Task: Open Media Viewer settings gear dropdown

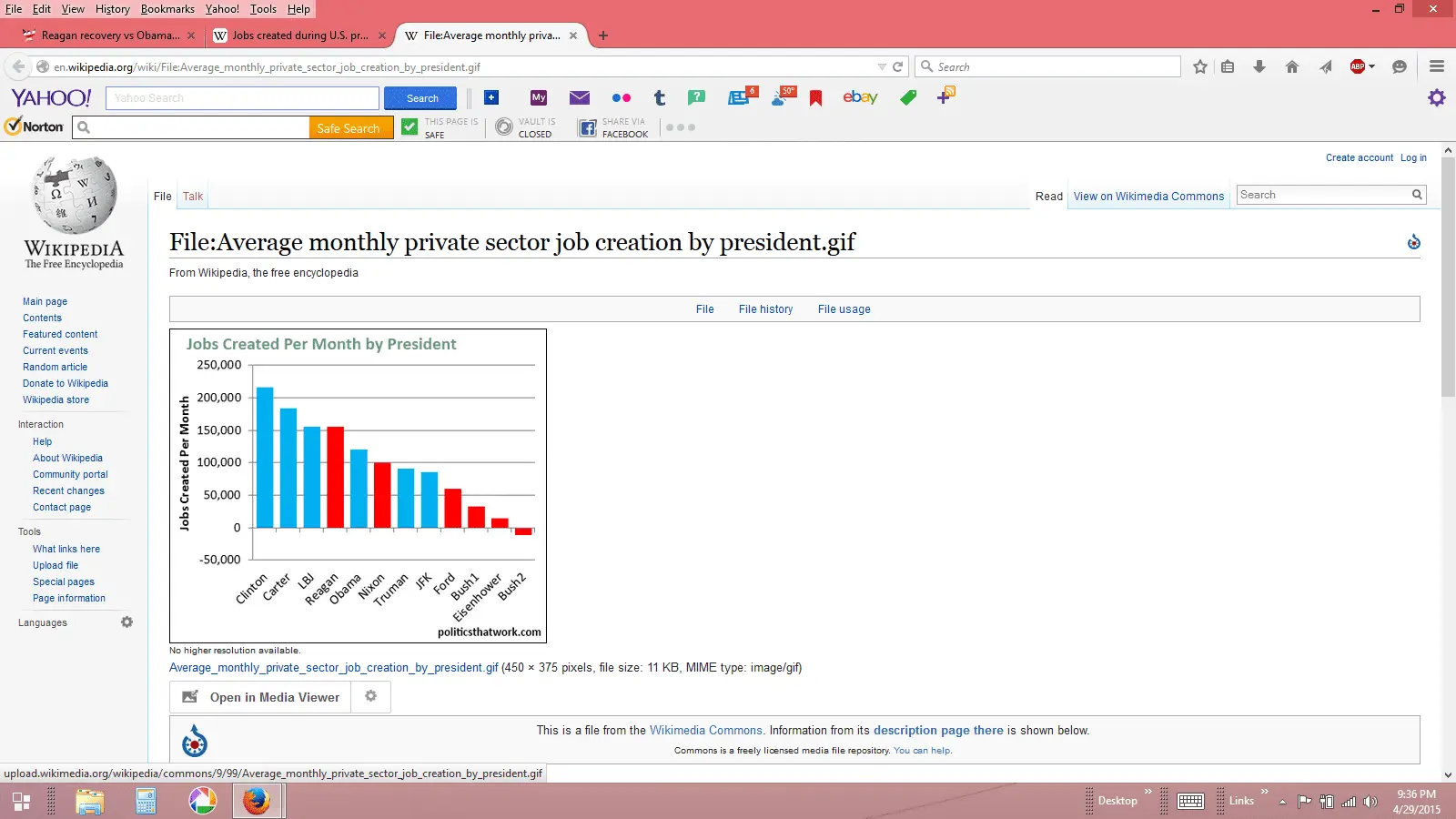Action: [370, 696]
